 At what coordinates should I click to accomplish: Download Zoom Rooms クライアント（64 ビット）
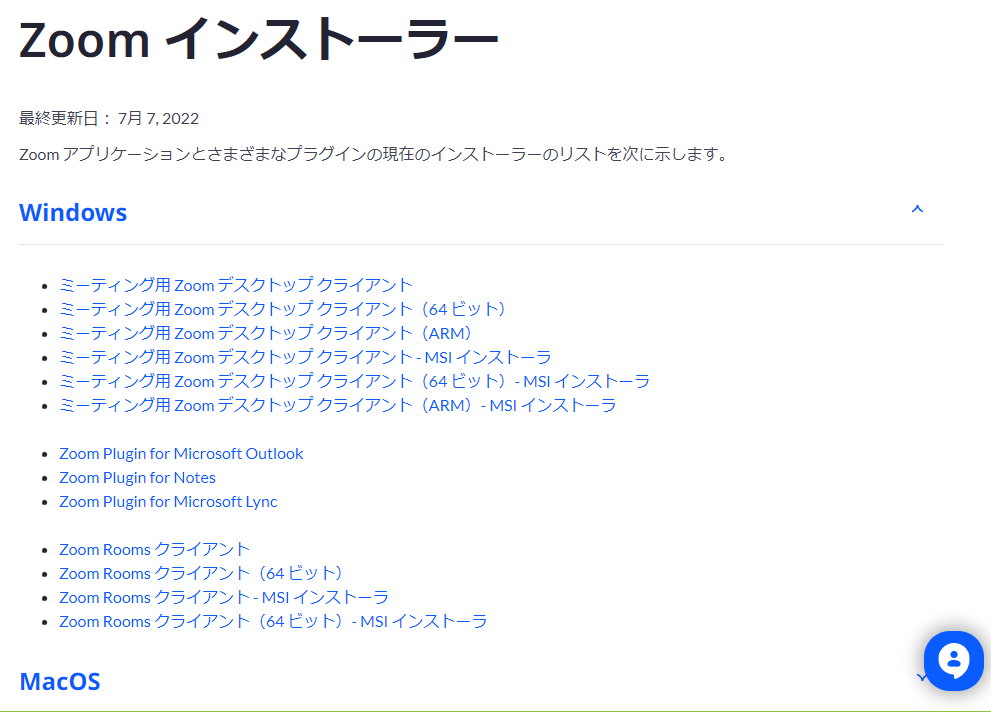point(200,573)
